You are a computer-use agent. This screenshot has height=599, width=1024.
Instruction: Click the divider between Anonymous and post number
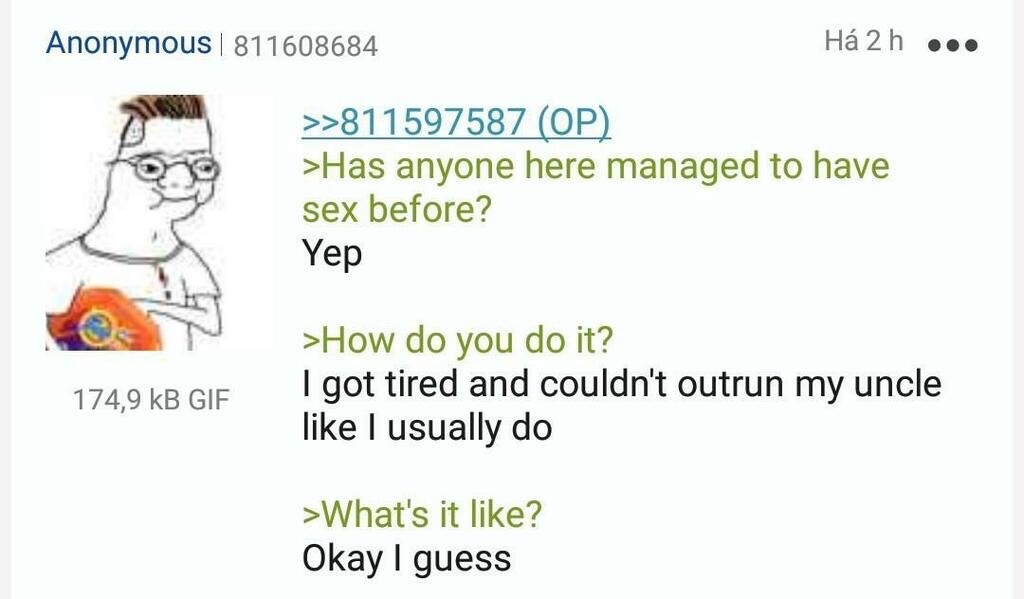coord(222,46)
